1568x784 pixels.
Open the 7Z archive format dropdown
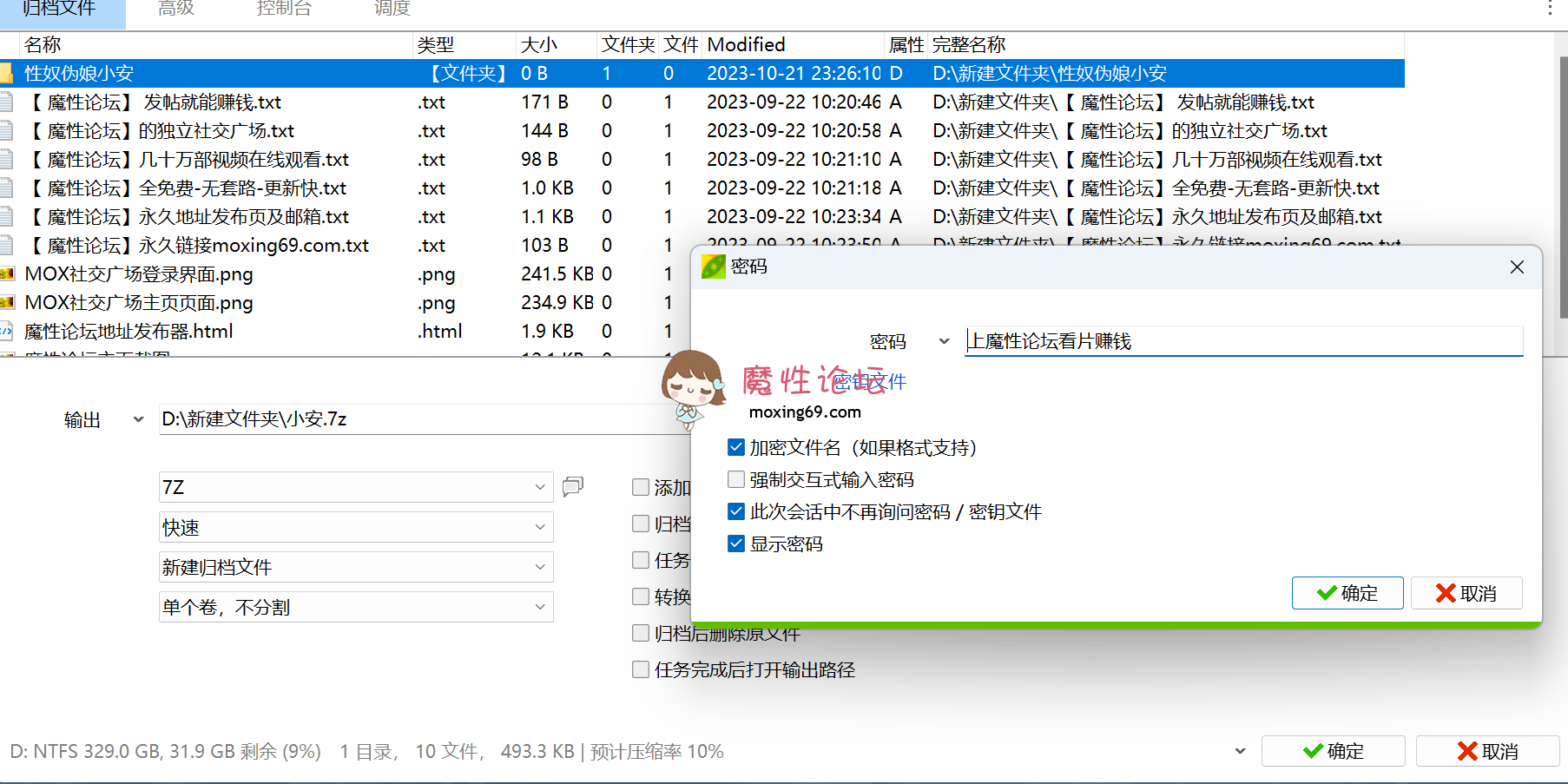540,487
